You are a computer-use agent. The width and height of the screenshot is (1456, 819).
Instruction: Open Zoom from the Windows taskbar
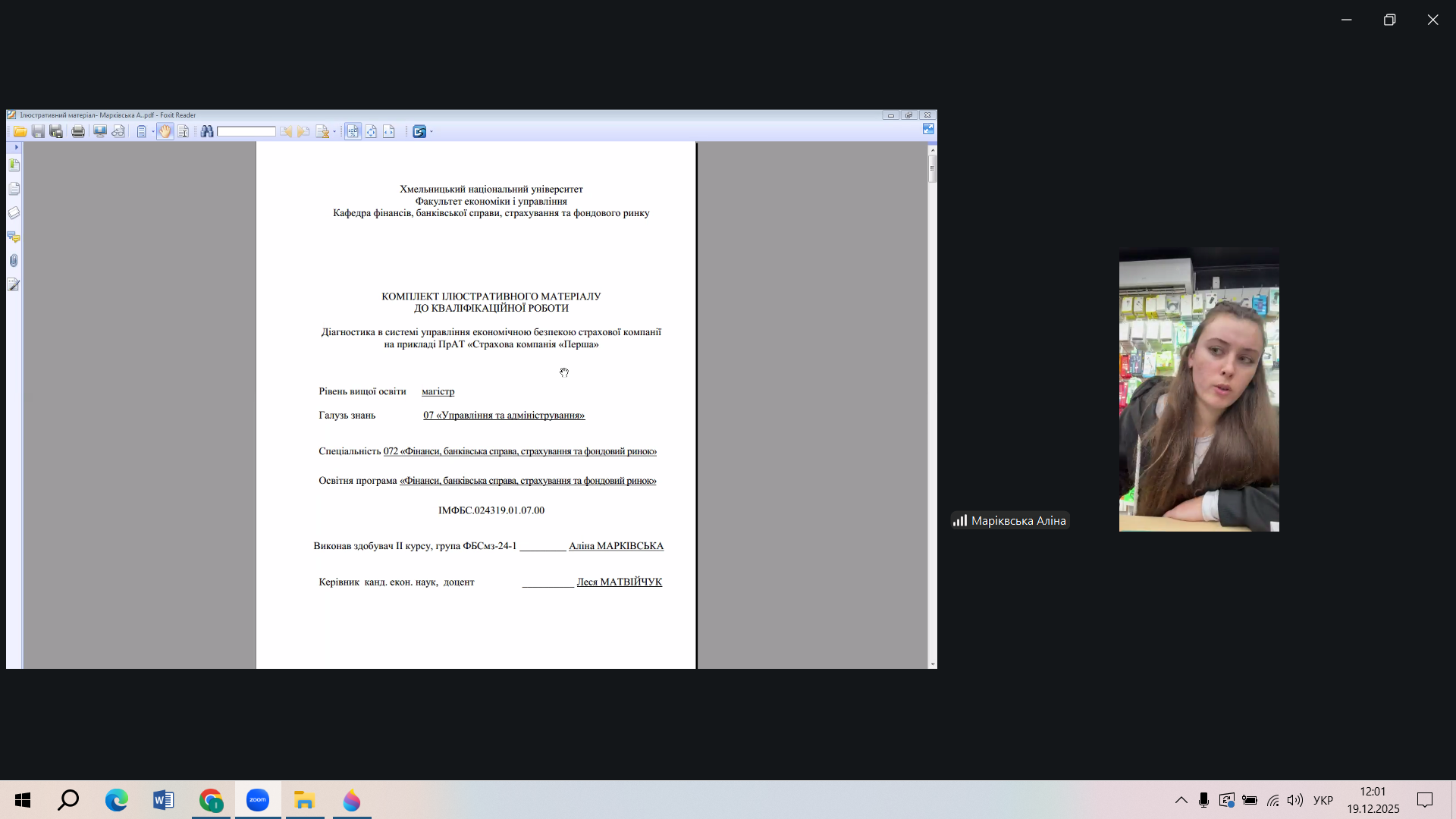[x=258, y=800]
